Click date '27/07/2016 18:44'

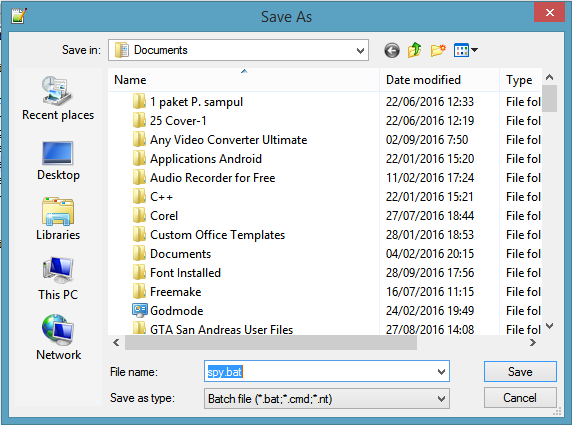(x=430, y=216)
